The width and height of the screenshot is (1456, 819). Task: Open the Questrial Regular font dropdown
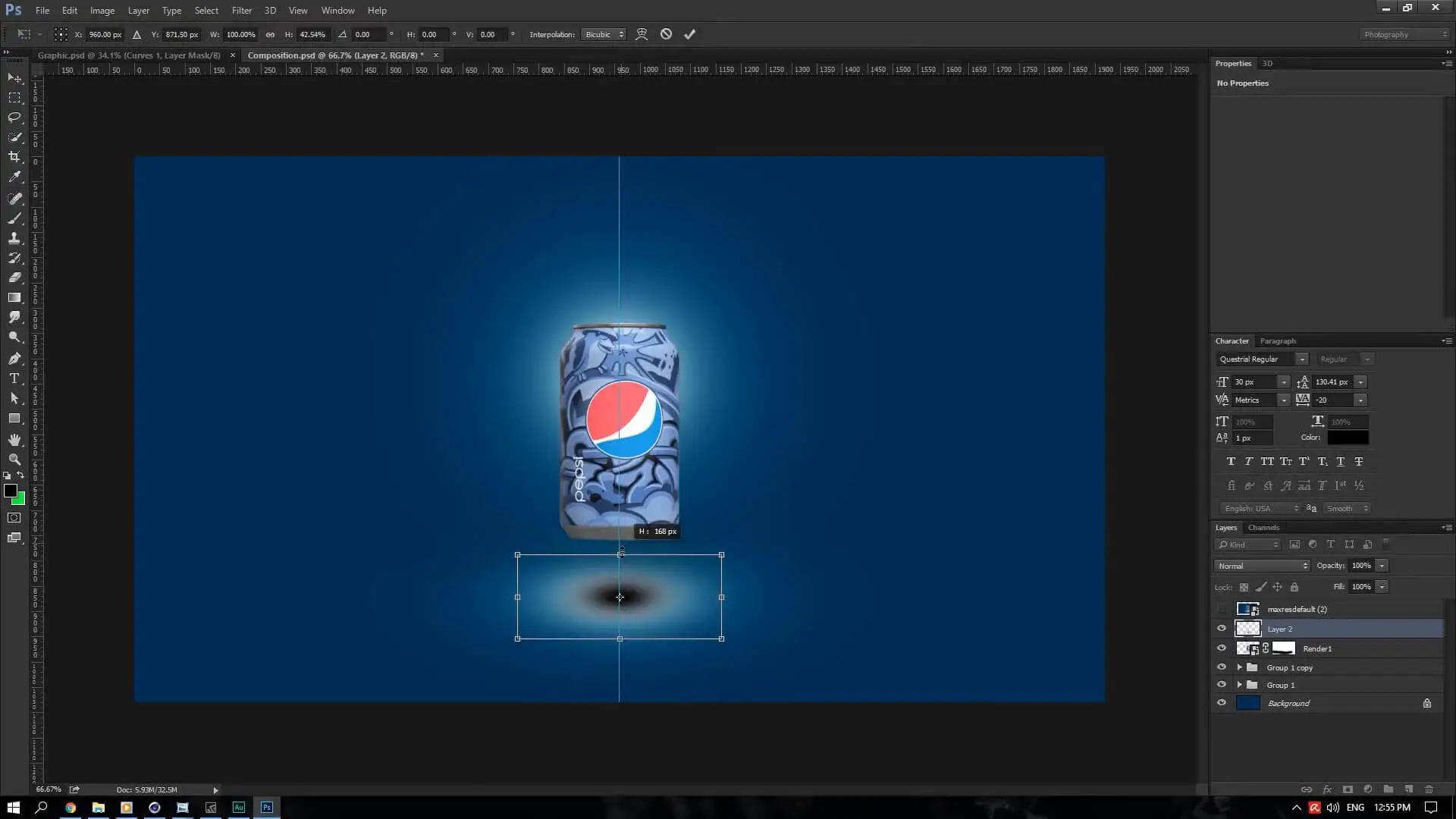1301,359
